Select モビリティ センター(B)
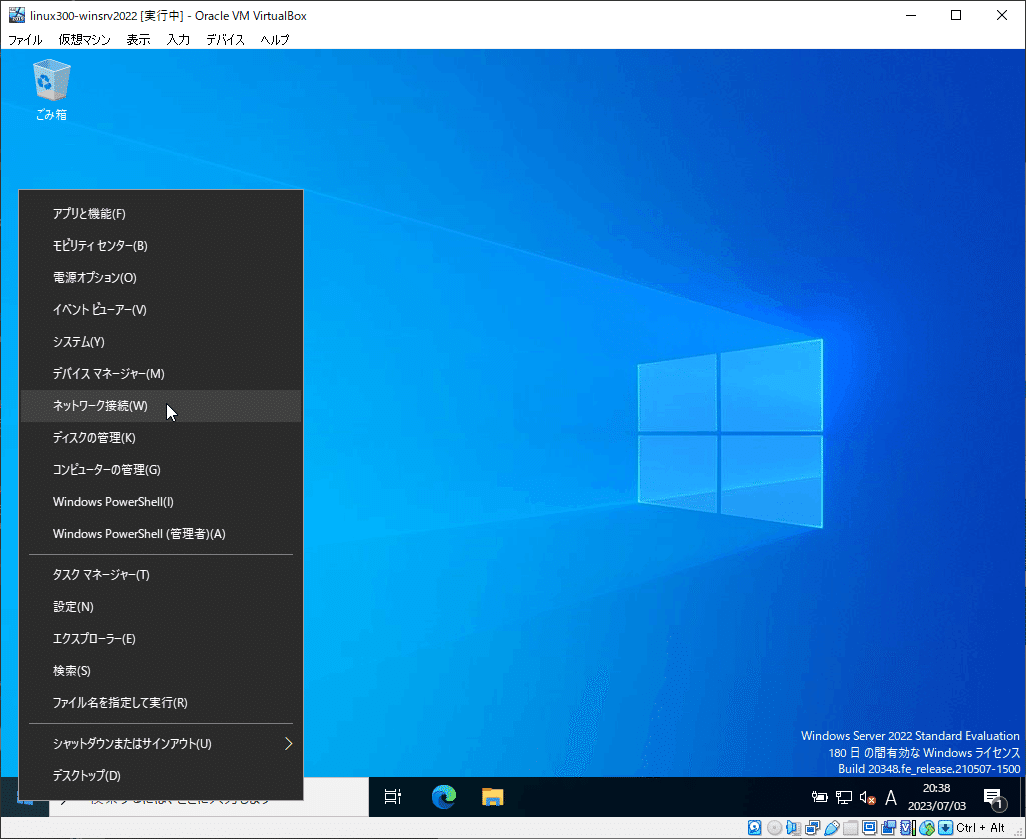Screen dimensions: 1026x839 (x=161, y=246)
